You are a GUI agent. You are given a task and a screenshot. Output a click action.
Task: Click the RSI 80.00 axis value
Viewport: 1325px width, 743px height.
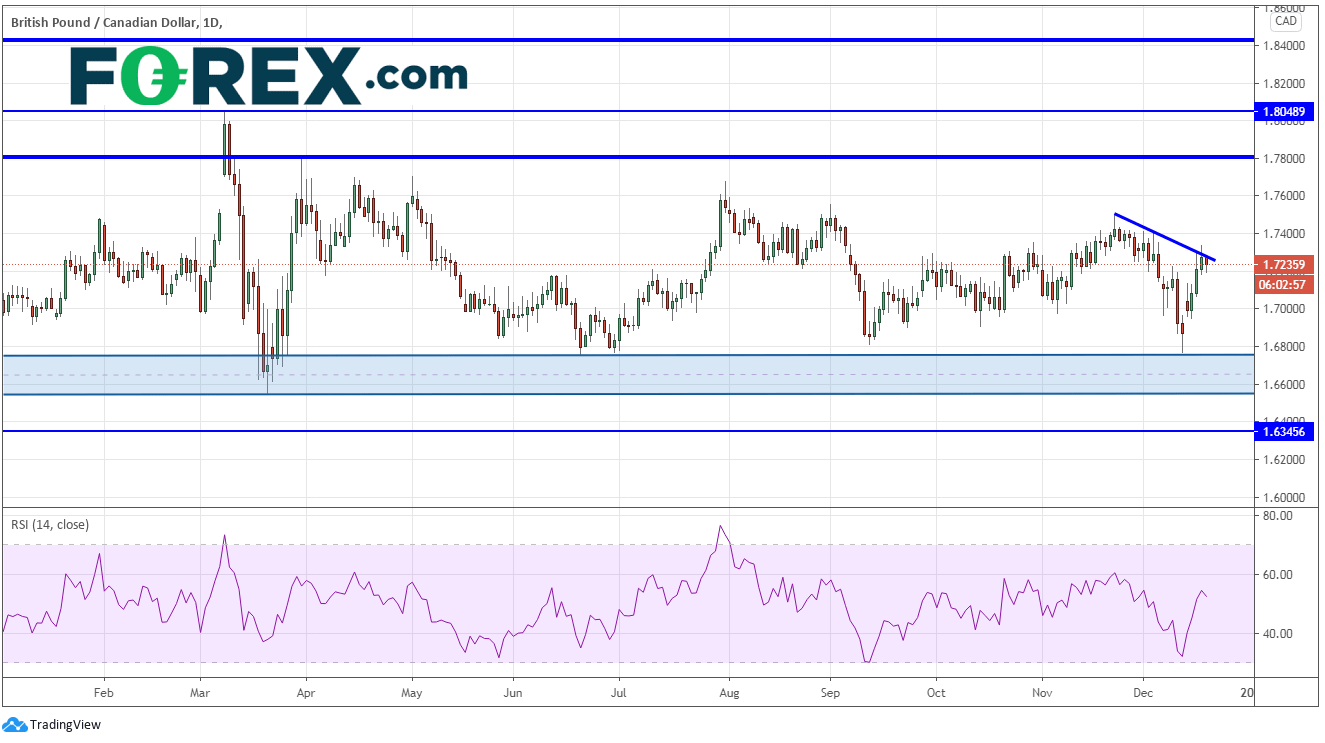tap(1279, 516)
